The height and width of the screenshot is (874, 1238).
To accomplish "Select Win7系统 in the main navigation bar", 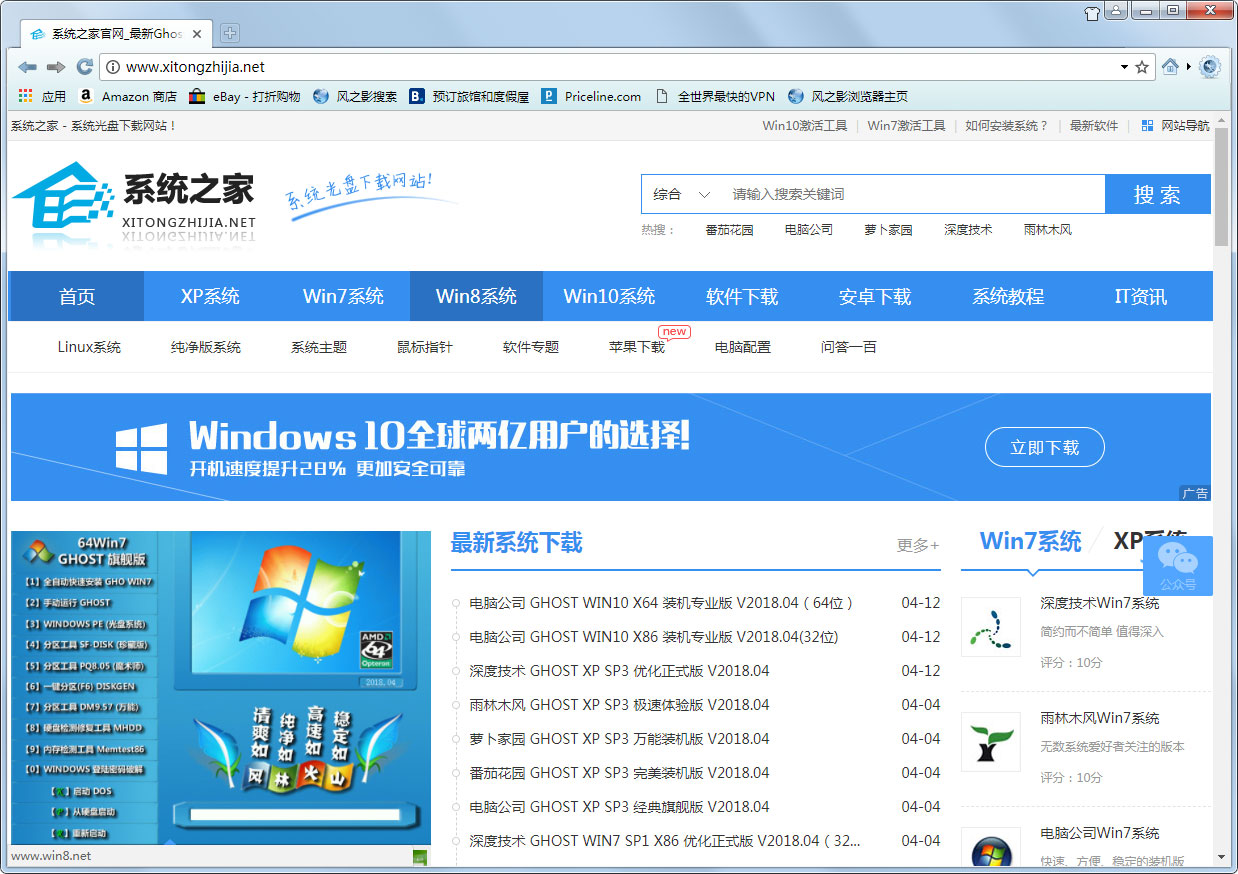I will pos(343,296).
